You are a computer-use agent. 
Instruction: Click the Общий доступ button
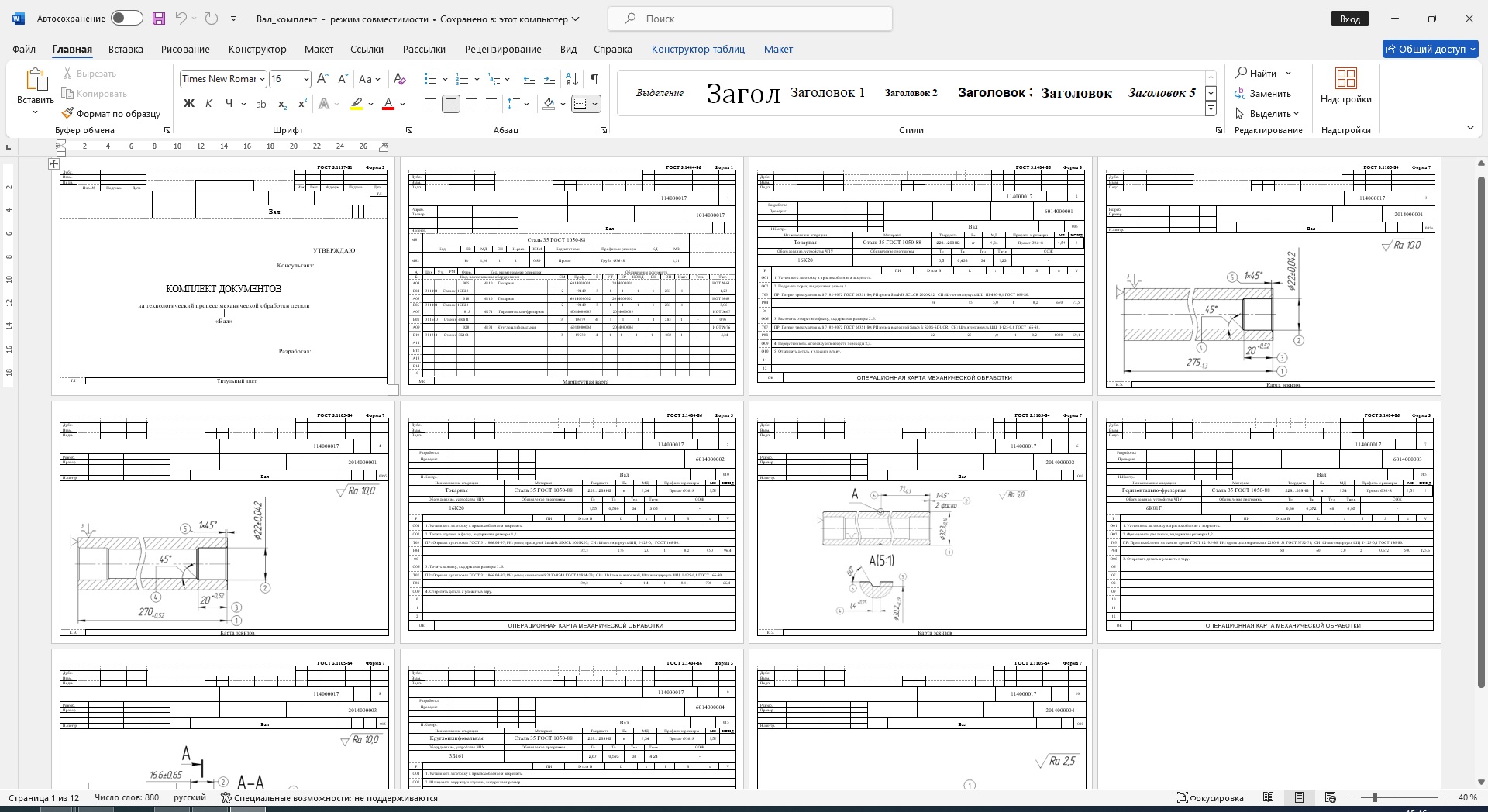click(x=1431, y=49)
